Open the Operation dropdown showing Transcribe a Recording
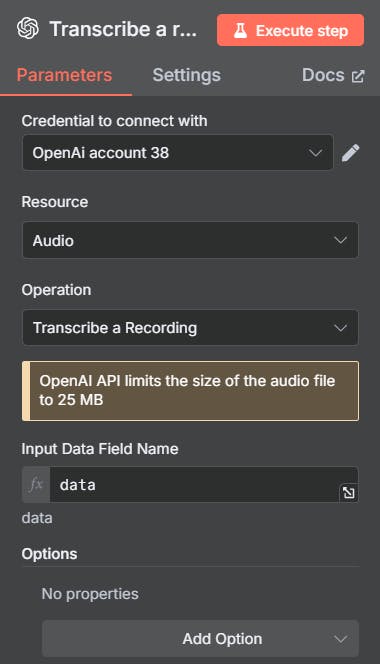Image resolution: width=380 pixels, height=664 pixels. point(190,328)
